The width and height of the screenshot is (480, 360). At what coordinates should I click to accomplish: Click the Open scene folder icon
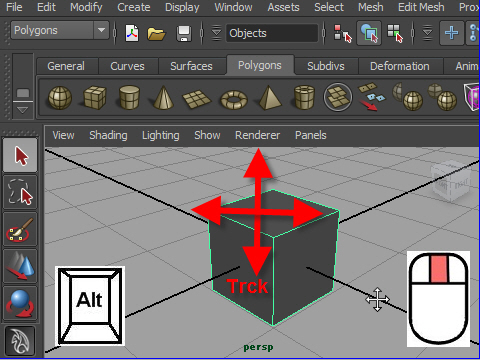tap(156, 33)
